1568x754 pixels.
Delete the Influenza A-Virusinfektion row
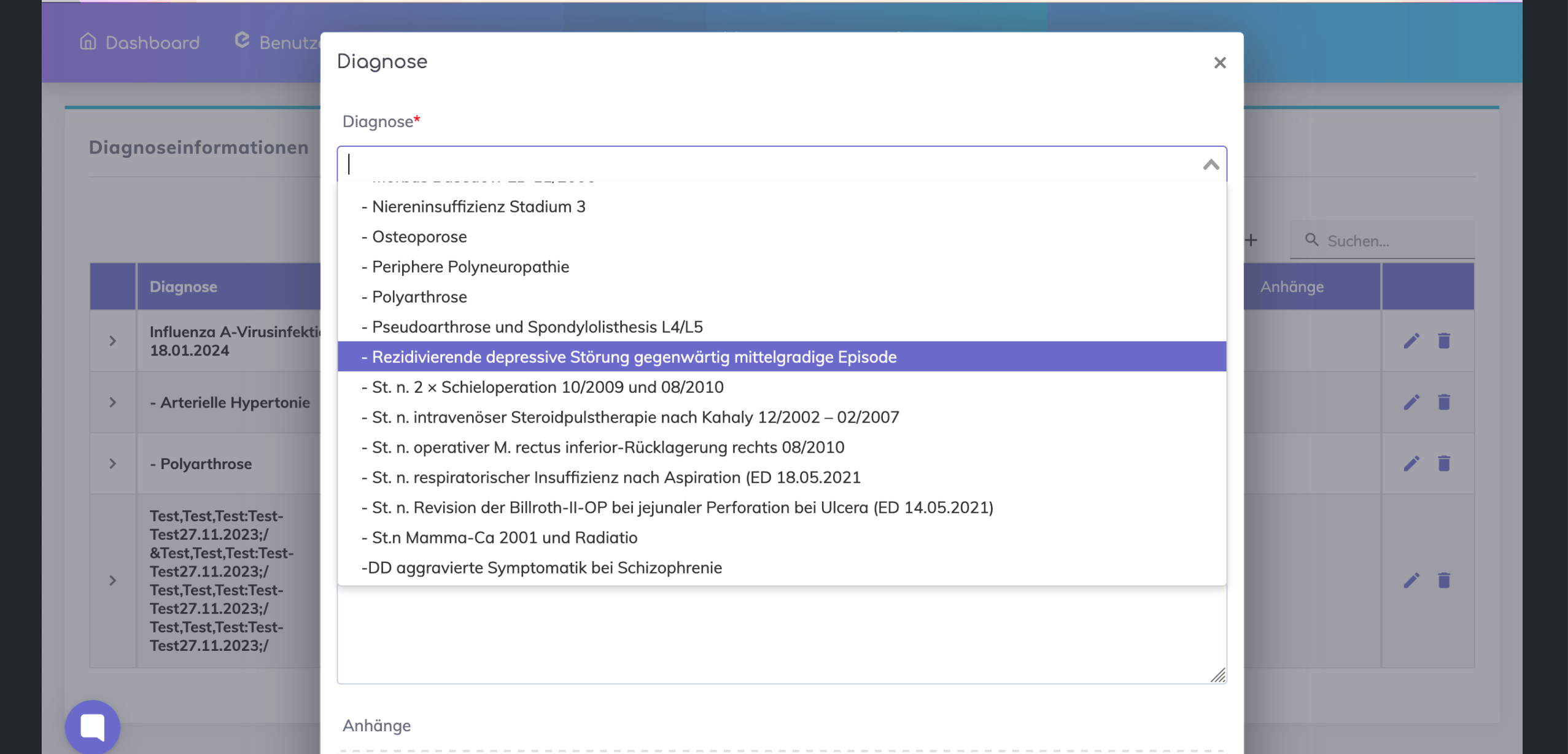click(x=1443, y=341)
